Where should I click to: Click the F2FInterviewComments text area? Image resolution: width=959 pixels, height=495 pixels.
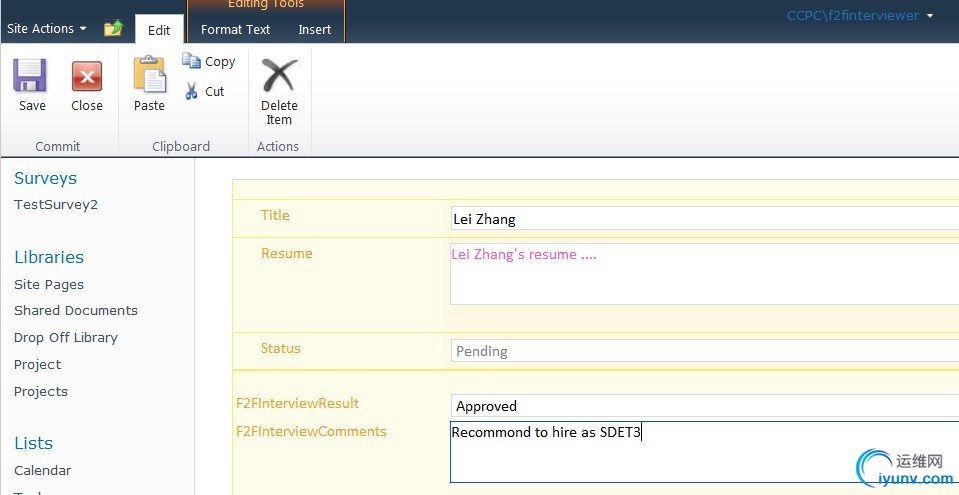tap(705, 452)
